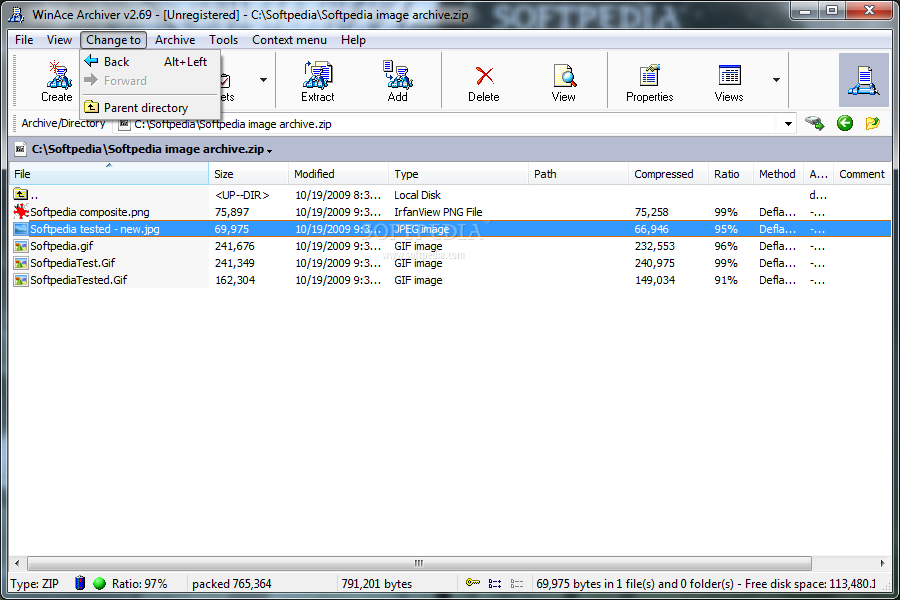
Task: Expand the Views toolbar dropdown arrow
Action: (x=776, y=80)
